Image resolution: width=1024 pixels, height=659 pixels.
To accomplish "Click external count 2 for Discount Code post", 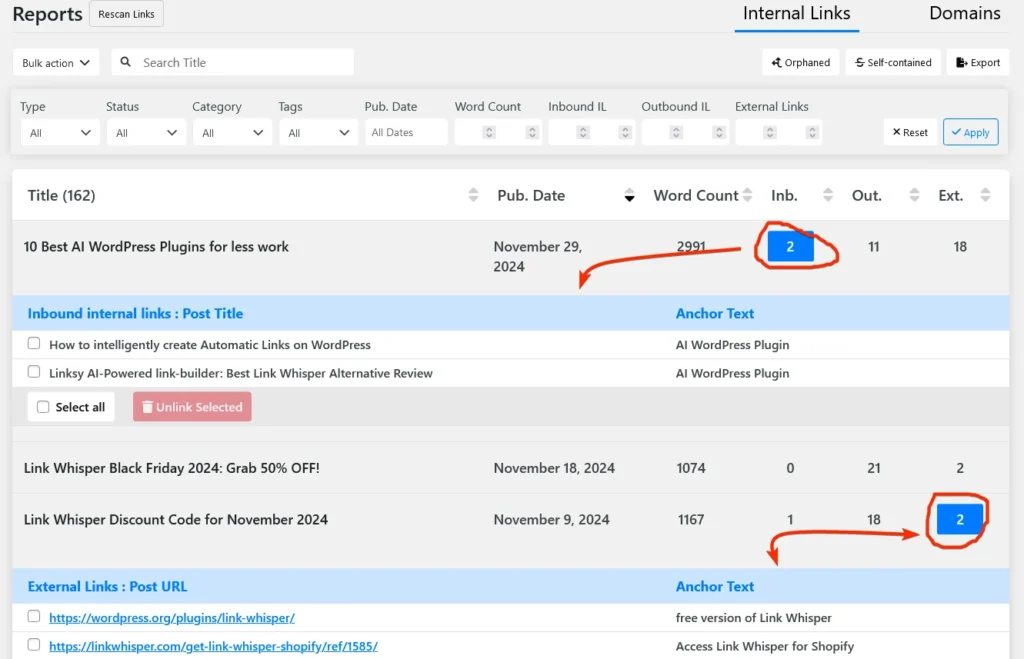I will point(960,519).
